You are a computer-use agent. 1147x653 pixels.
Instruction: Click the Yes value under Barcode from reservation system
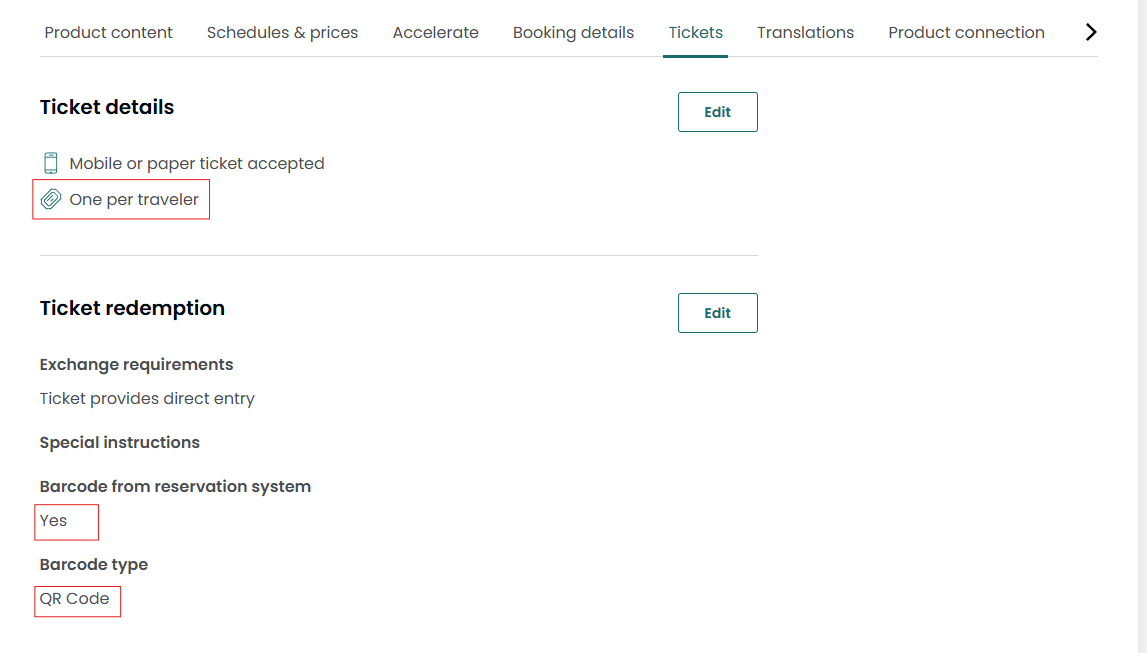point(54,520)
